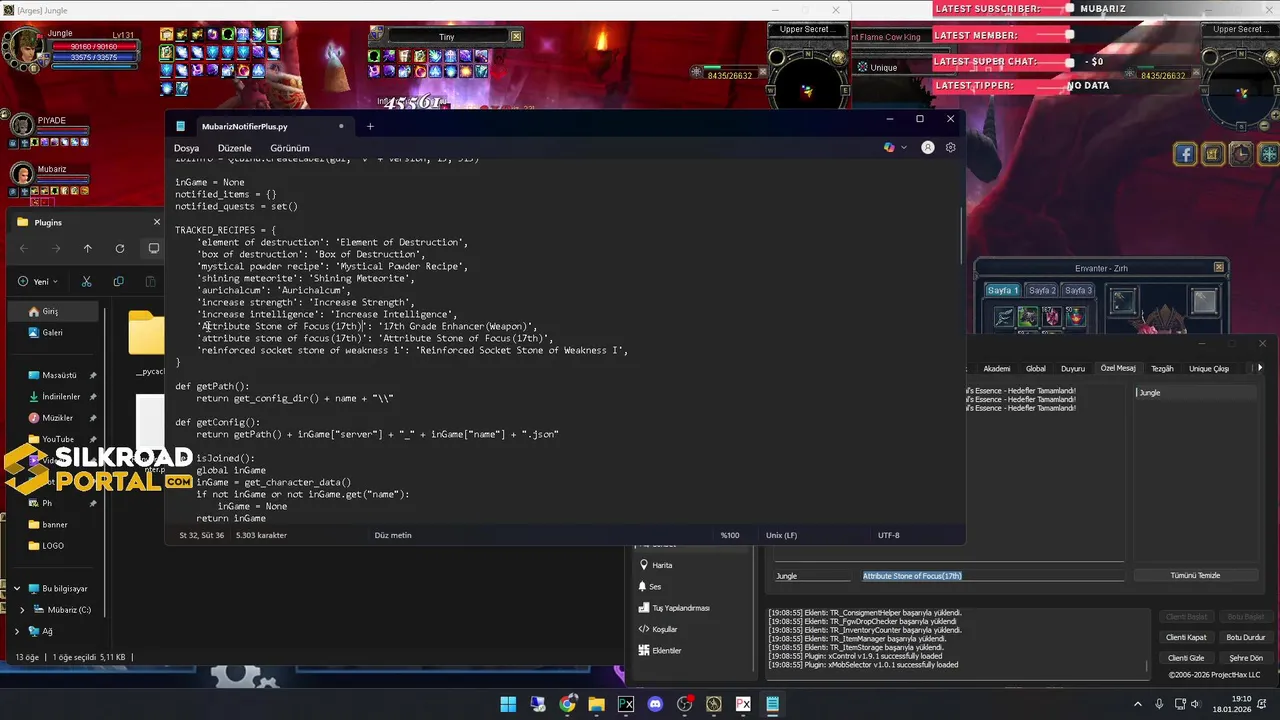Add a new Notepad tab
1280x720 pixels.
point(370,126)
